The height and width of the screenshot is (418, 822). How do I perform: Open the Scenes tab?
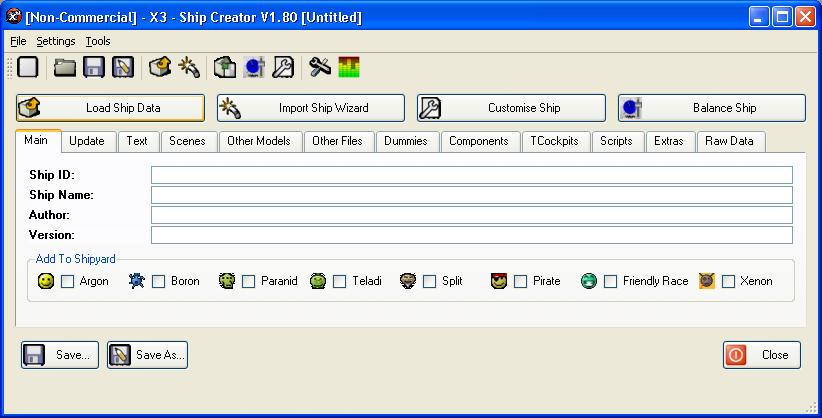187,141
